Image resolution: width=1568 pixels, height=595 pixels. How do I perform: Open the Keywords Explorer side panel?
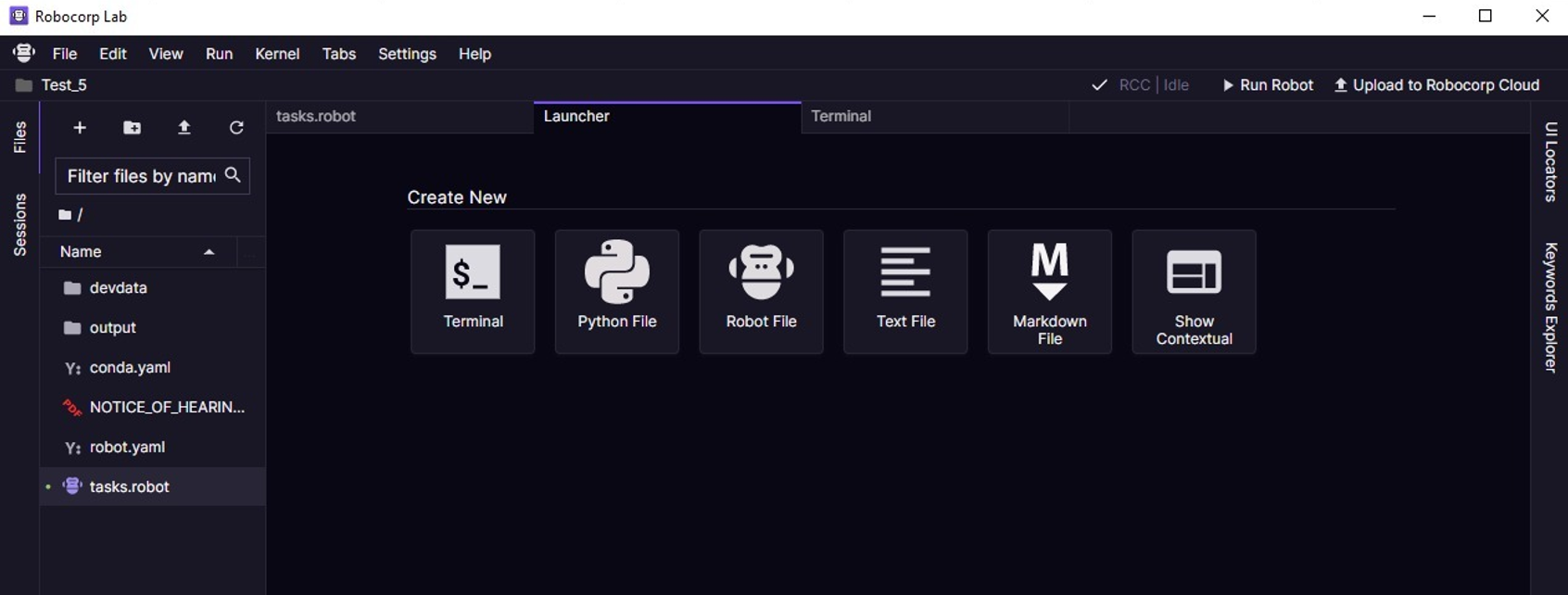click(x=1550, y=308)
